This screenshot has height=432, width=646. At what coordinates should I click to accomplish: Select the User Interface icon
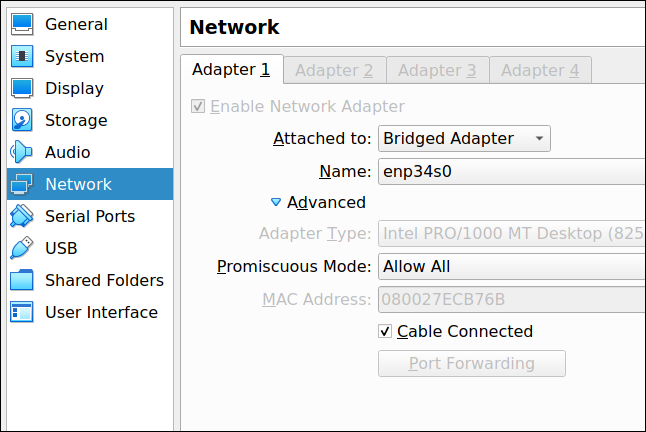[x=22, y=312]
